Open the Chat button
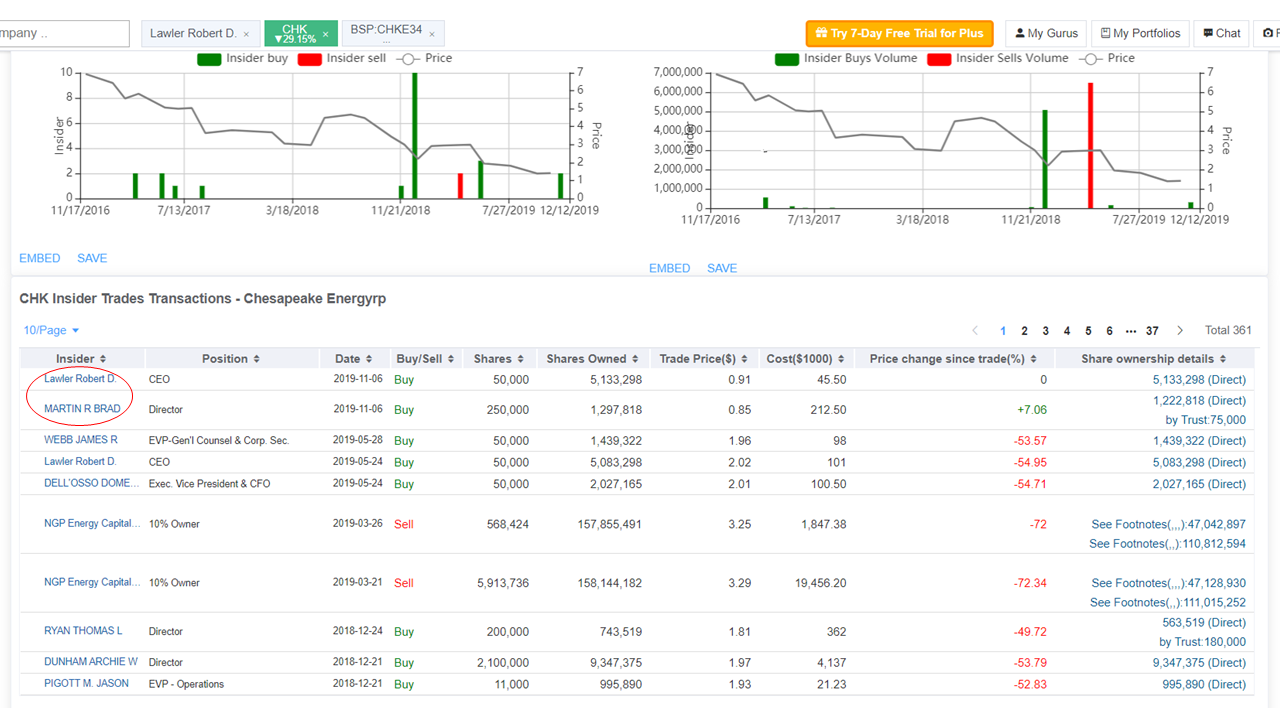 point(1222,33)
